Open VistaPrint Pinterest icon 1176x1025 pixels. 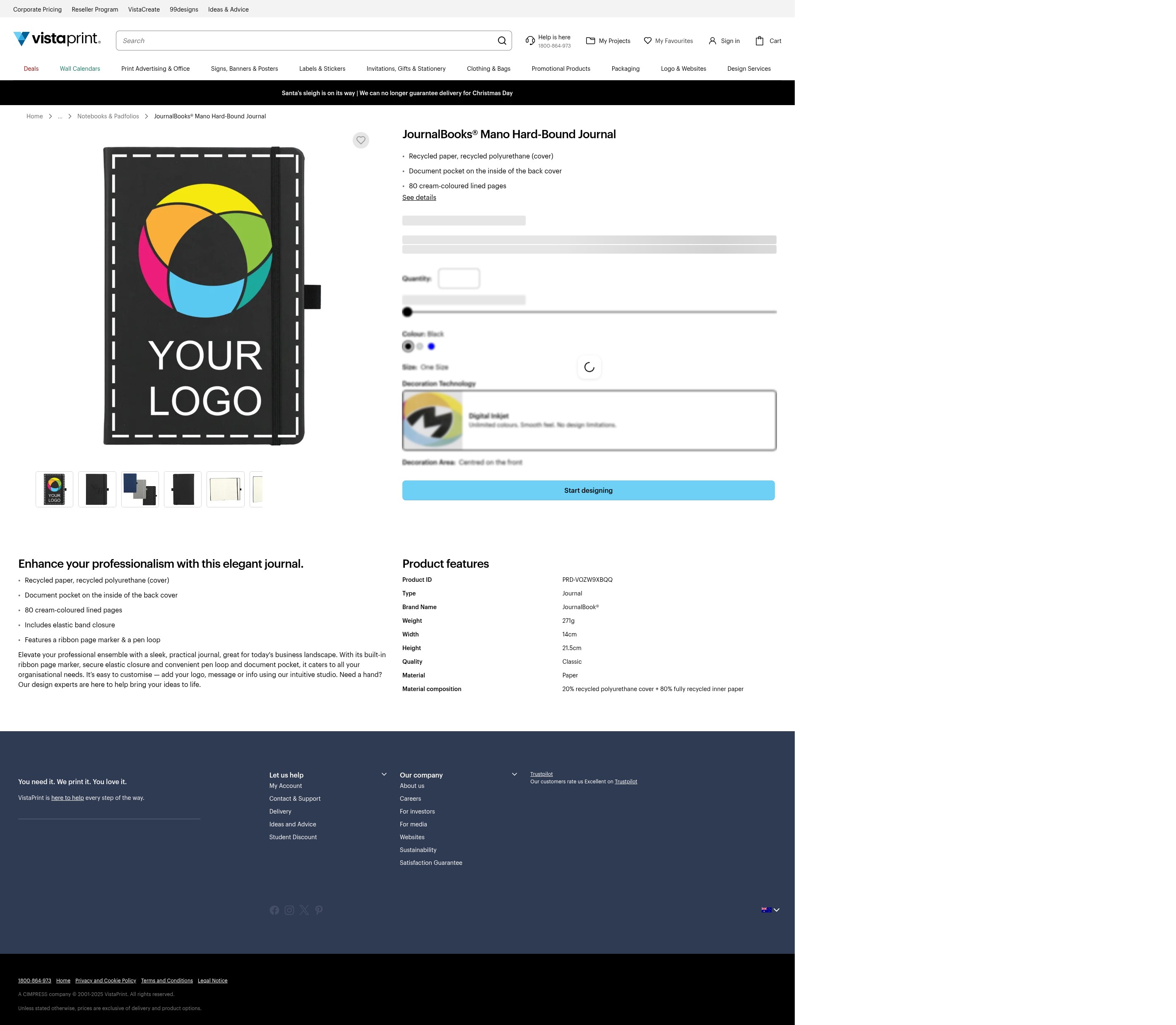tap(319, 910)
